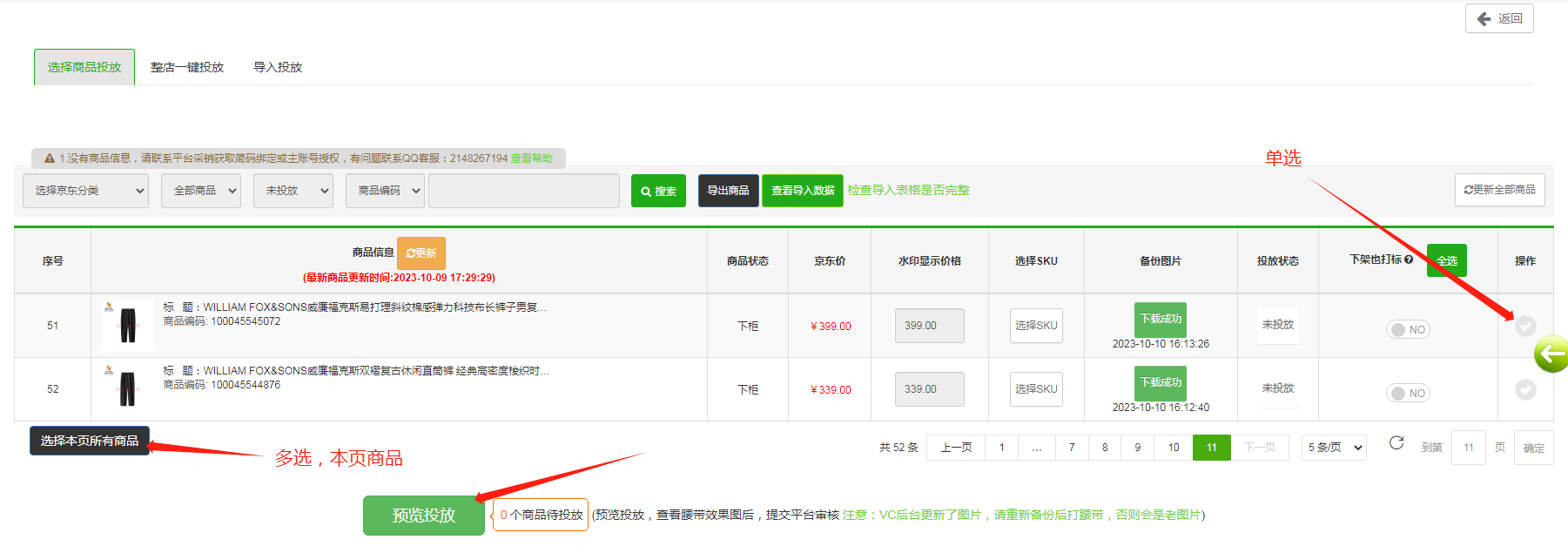Click the orange 更新 refresh button
The width and height of the screenshot is (1568, 553).
[421, 253]
